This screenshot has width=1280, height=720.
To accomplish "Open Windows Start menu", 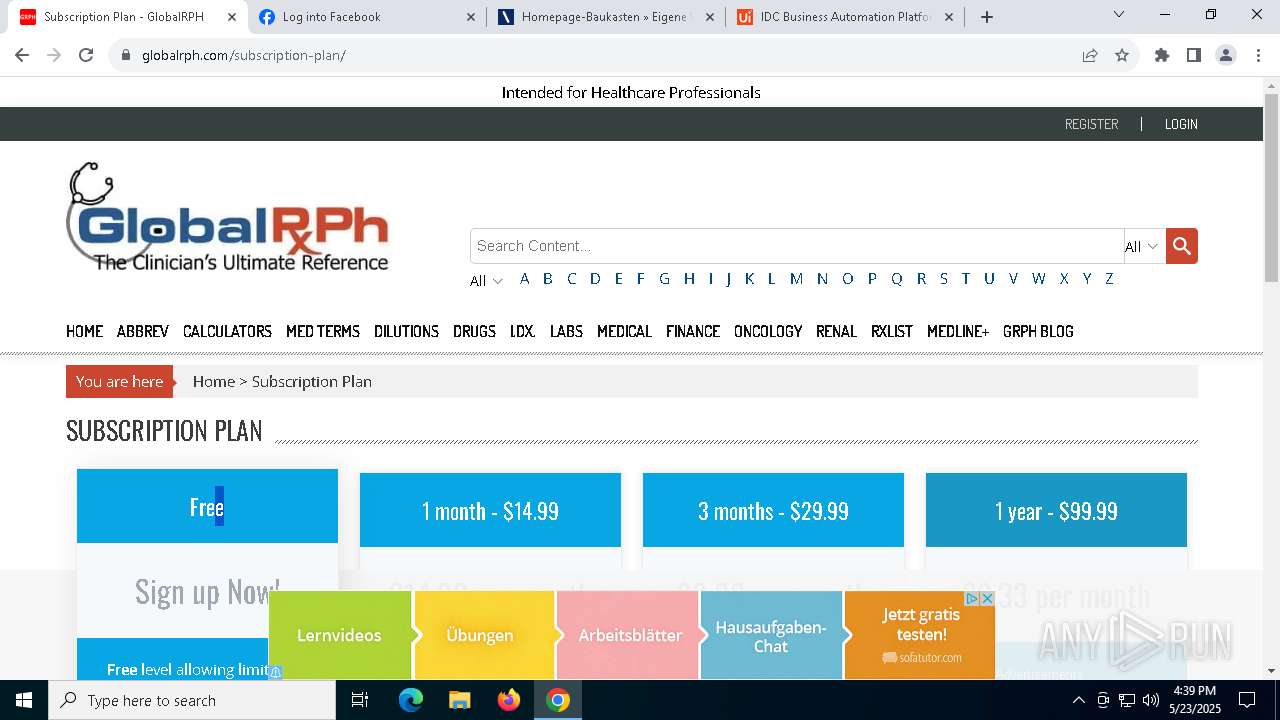I will 24,700.
